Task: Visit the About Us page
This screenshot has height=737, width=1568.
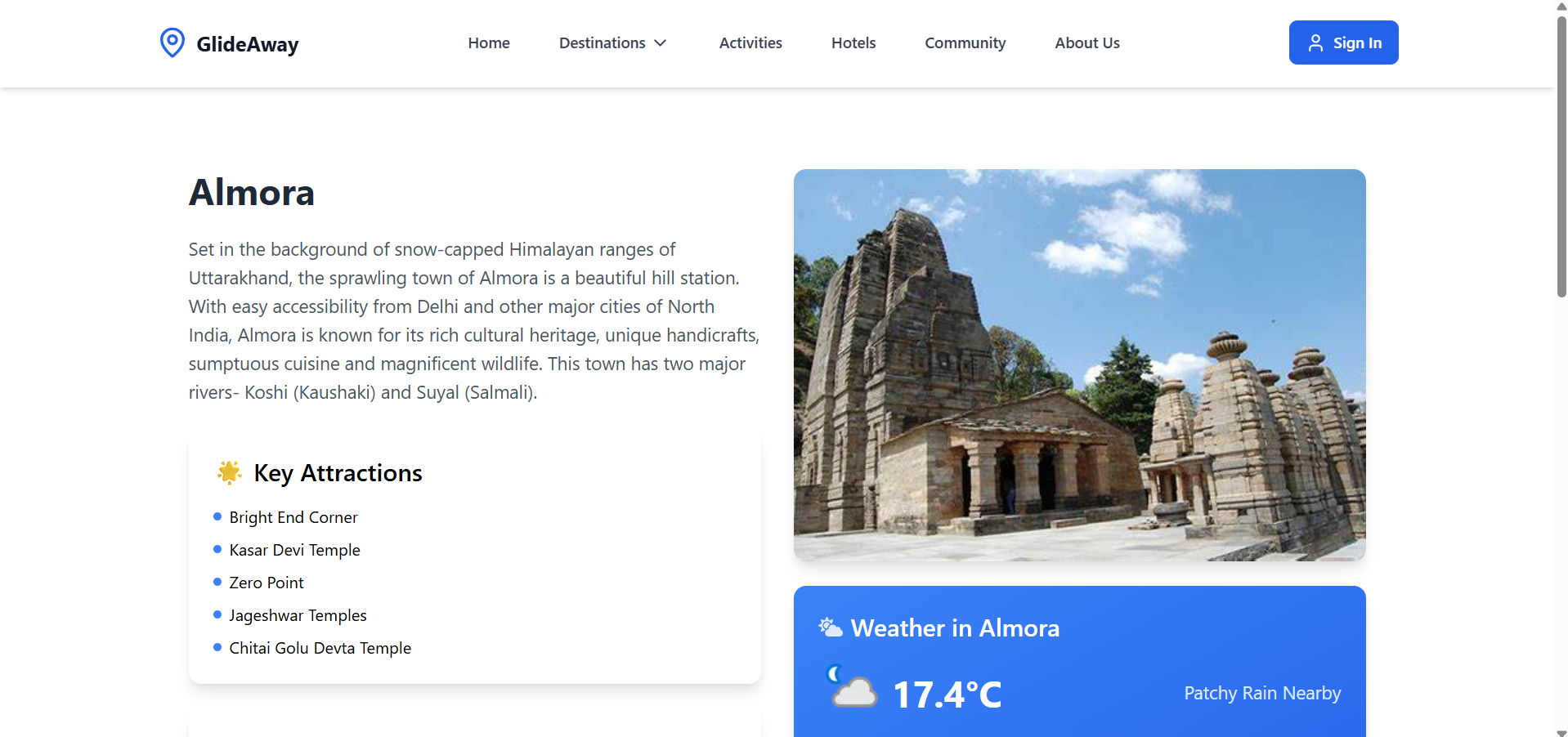Action: point(1087,43)
